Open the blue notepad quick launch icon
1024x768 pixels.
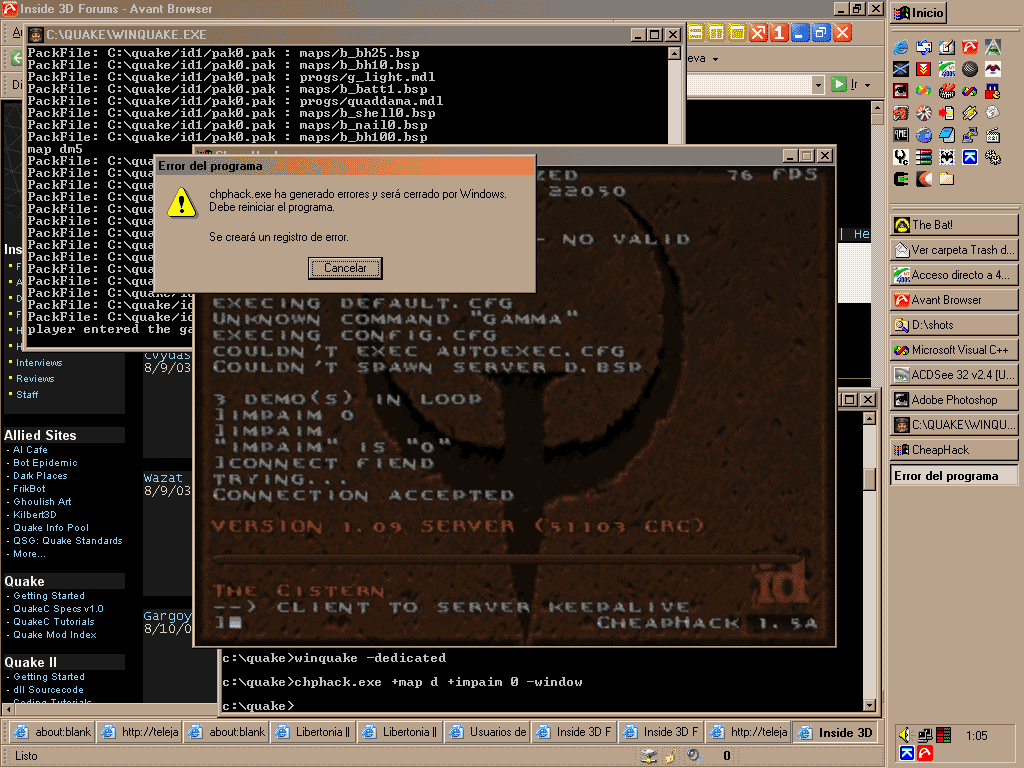click(947, 135)
